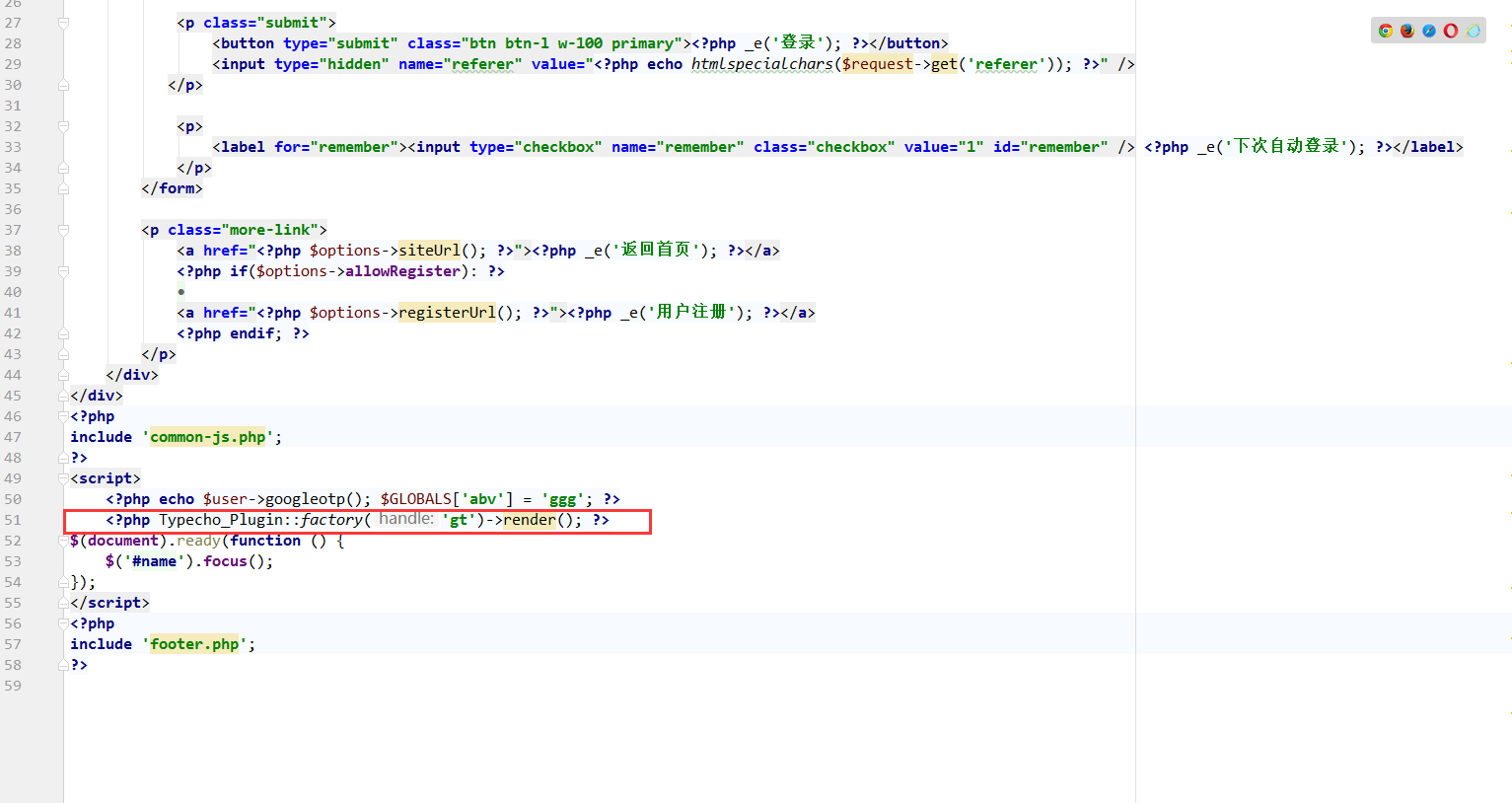Click the '用户注册' string on line 41
Viewport: 1512px width, 803px height.
pos(690,312)
